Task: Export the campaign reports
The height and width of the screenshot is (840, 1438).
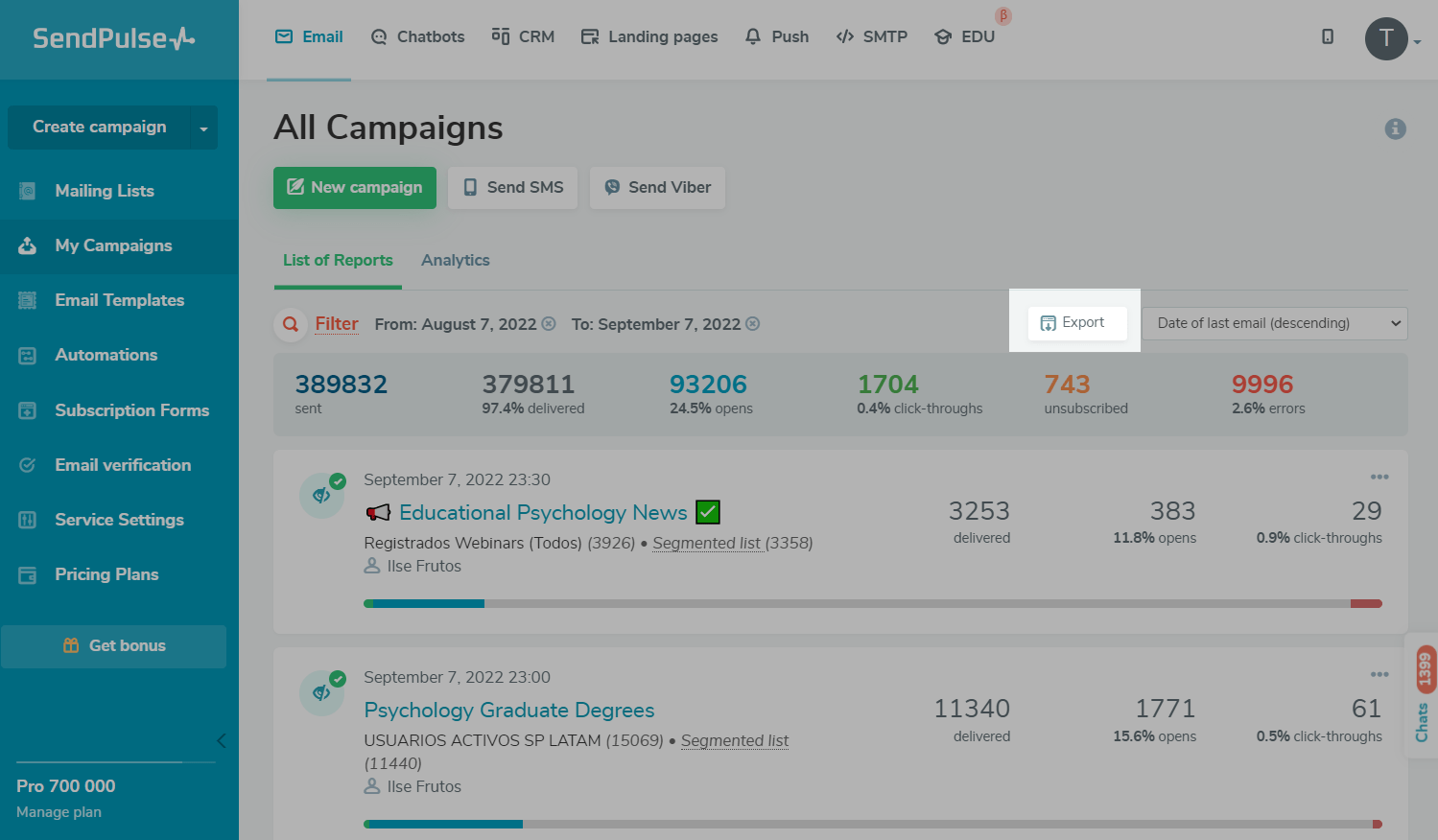Action: pyautogui.click(x=1073, y=323)
